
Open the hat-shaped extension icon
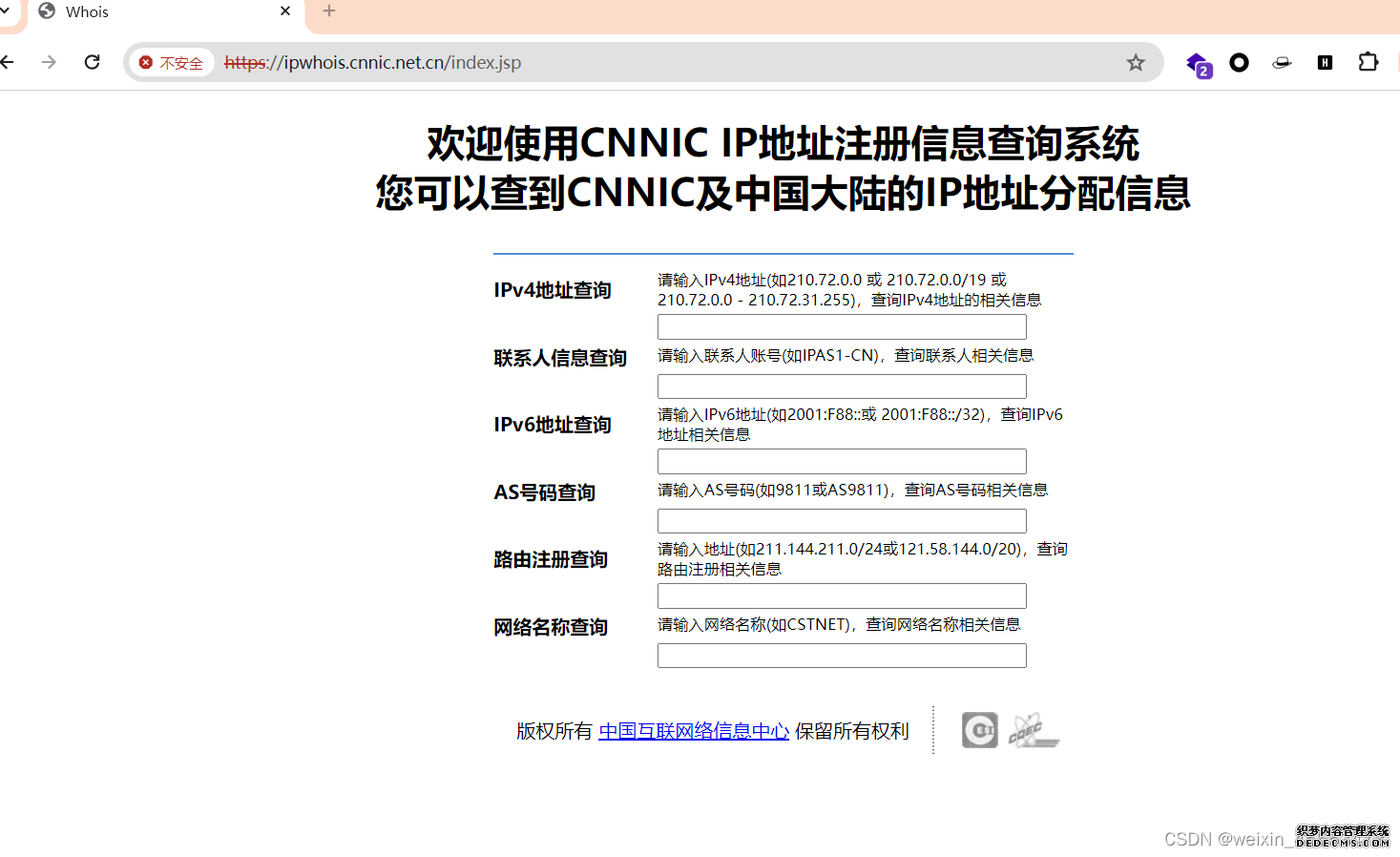click(x=1282, y=63)
